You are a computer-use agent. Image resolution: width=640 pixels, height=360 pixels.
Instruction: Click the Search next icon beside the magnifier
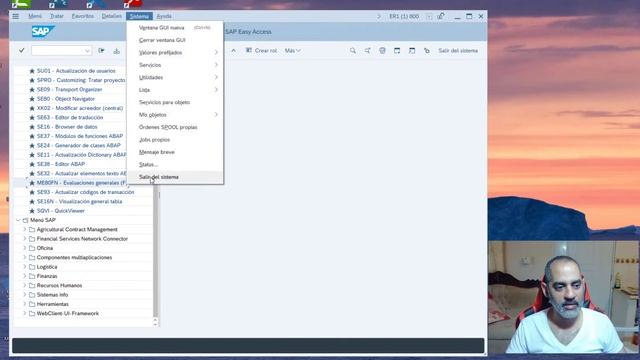point(367,51)
